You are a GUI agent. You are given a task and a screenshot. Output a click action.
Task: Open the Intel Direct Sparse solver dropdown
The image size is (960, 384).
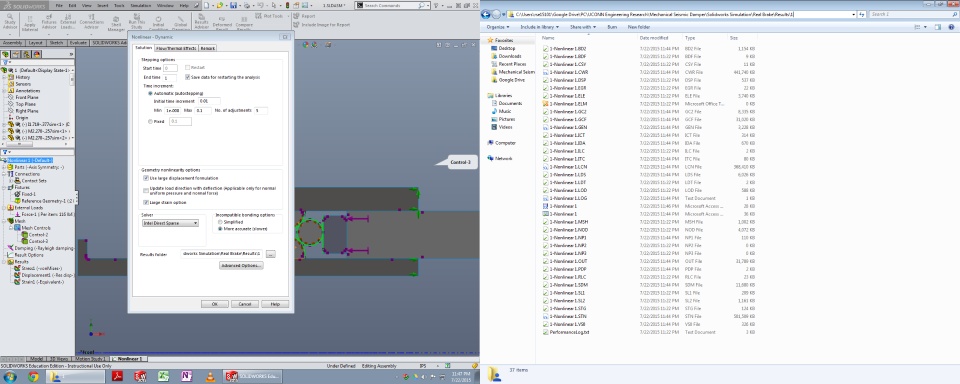coord(170,224)
